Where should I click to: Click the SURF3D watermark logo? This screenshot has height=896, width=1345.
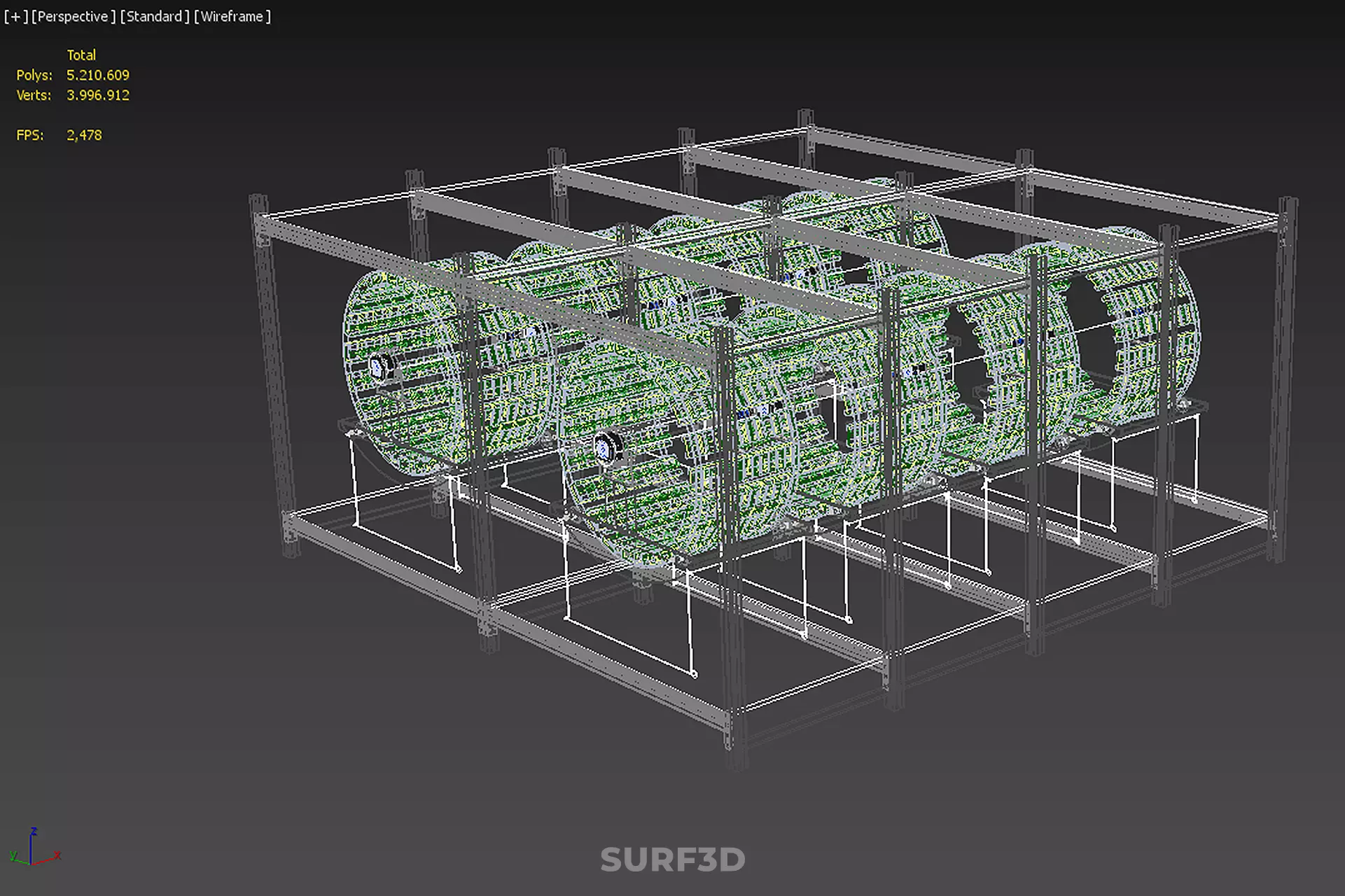[x=672, y=860]
